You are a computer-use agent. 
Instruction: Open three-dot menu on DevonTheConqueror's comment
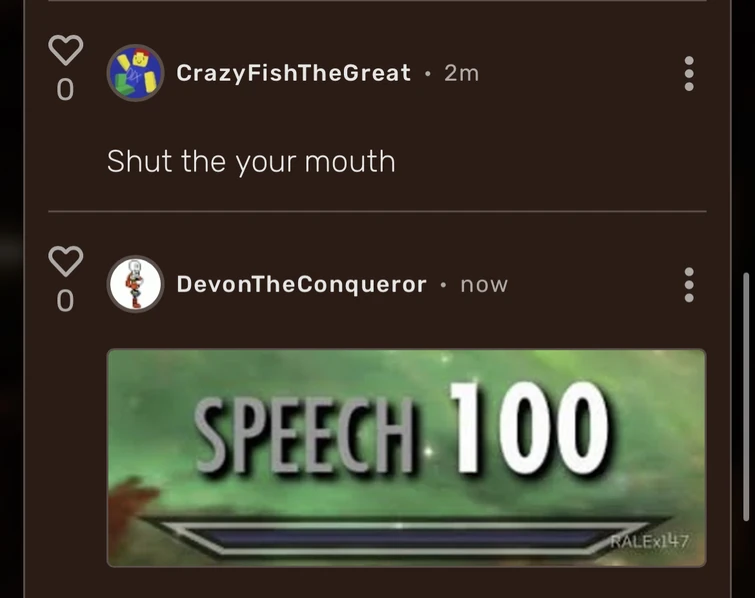(x=689, y=285)
